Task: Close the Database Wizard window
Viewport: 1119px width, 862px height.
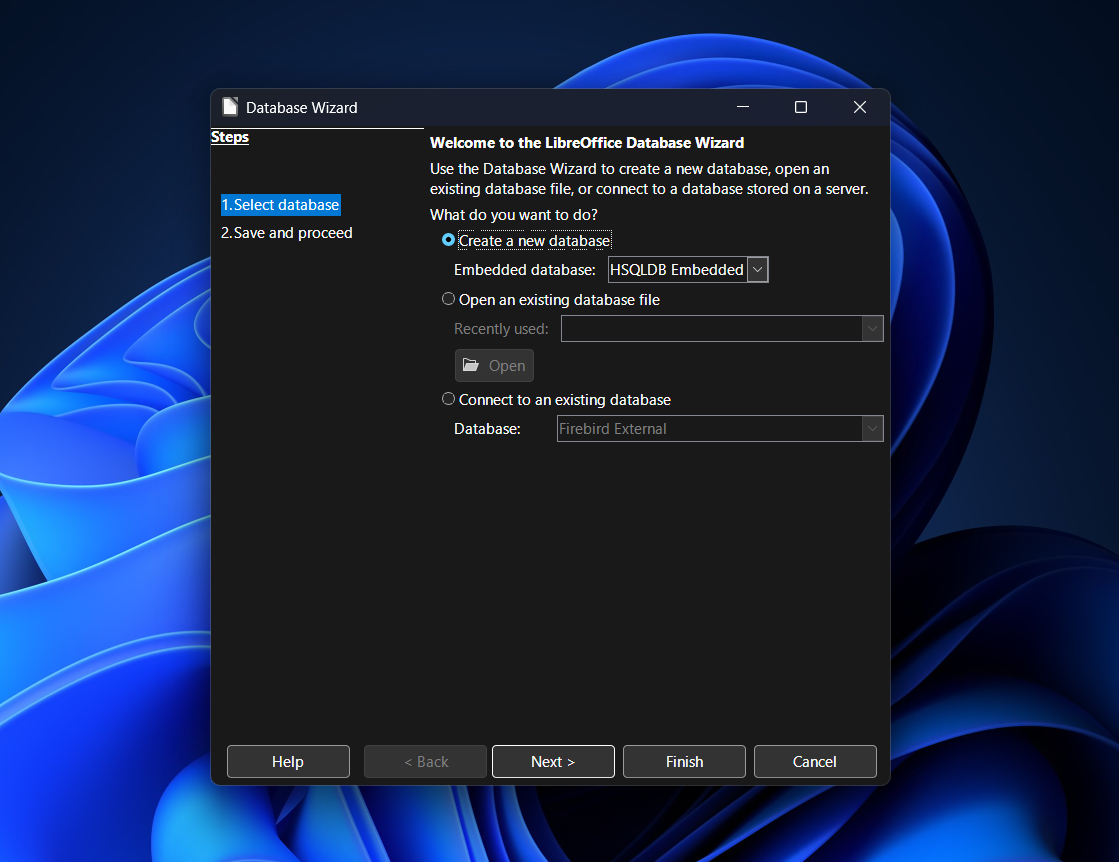Action: 860,107
